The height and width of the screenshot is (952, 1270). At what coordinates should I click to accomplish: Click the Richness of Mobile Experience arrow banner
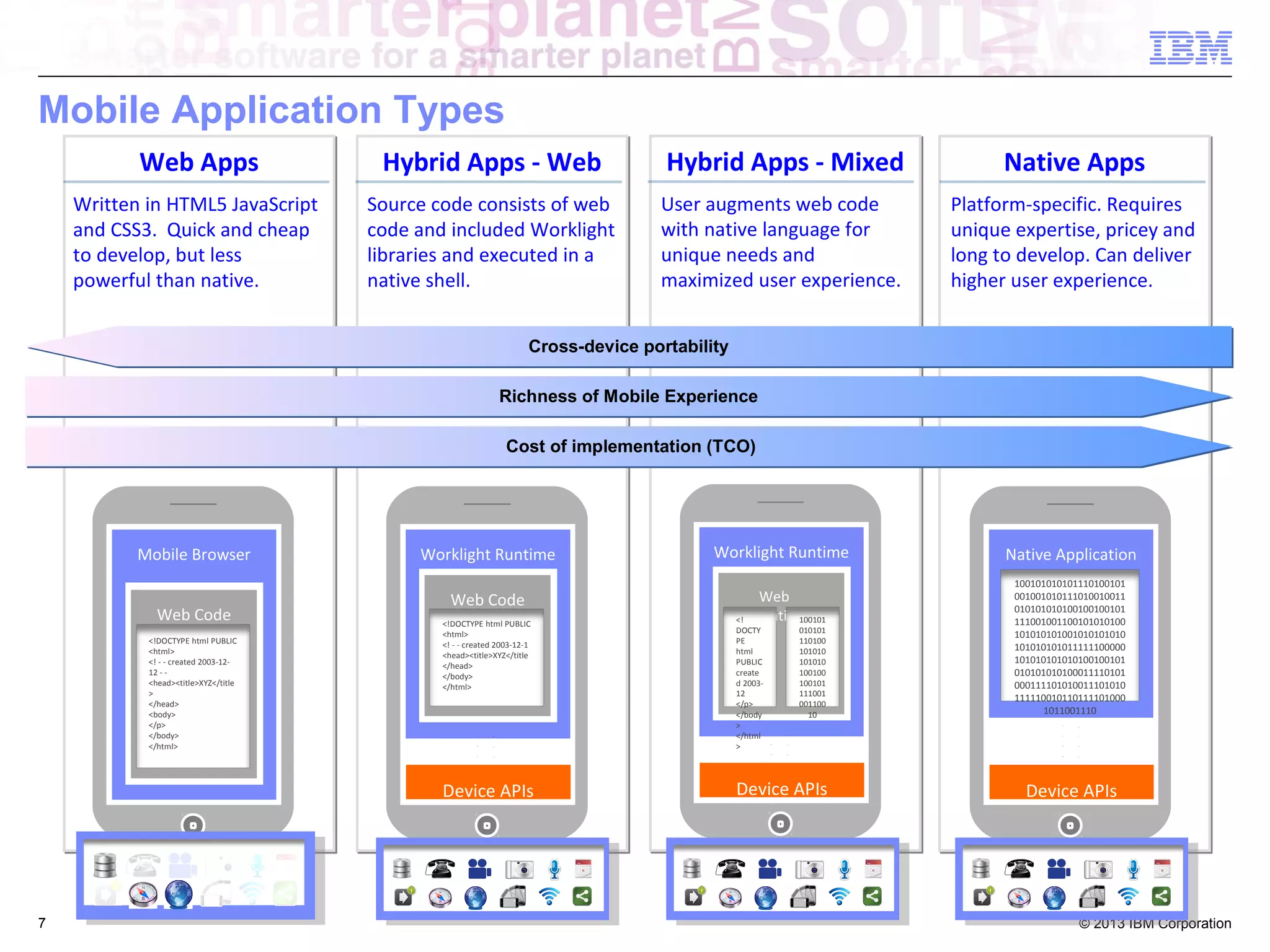629,397
